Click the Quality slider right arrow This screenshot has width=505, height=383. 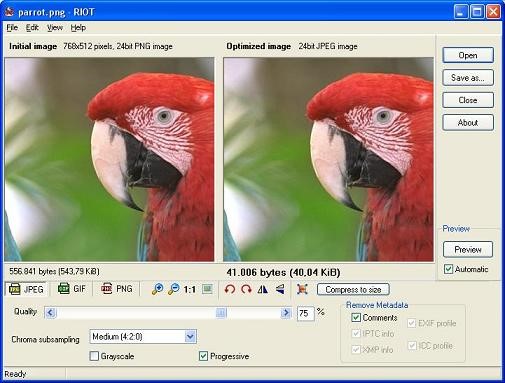point(285,313)
